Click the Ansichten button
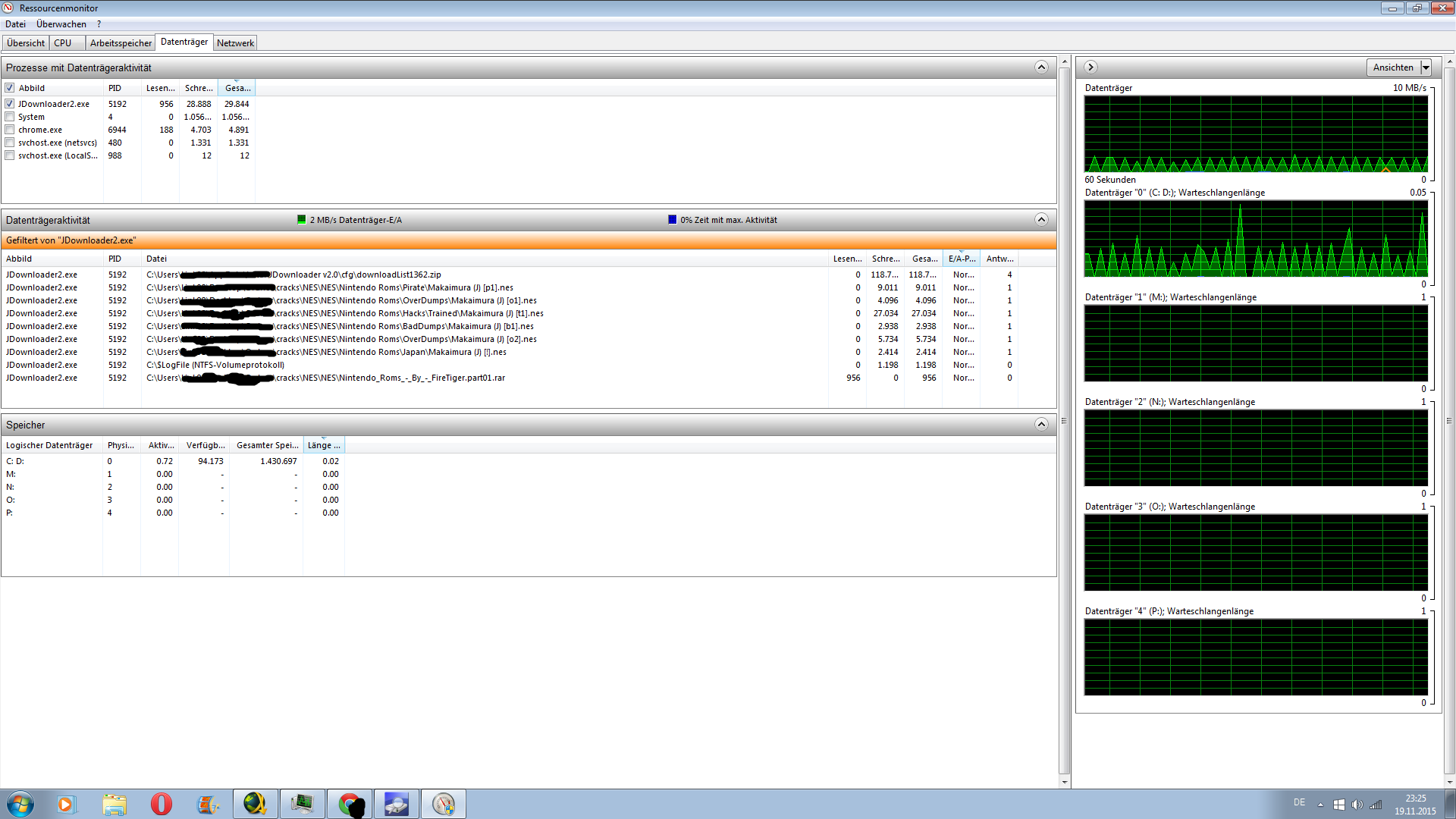 (1393, 67)
